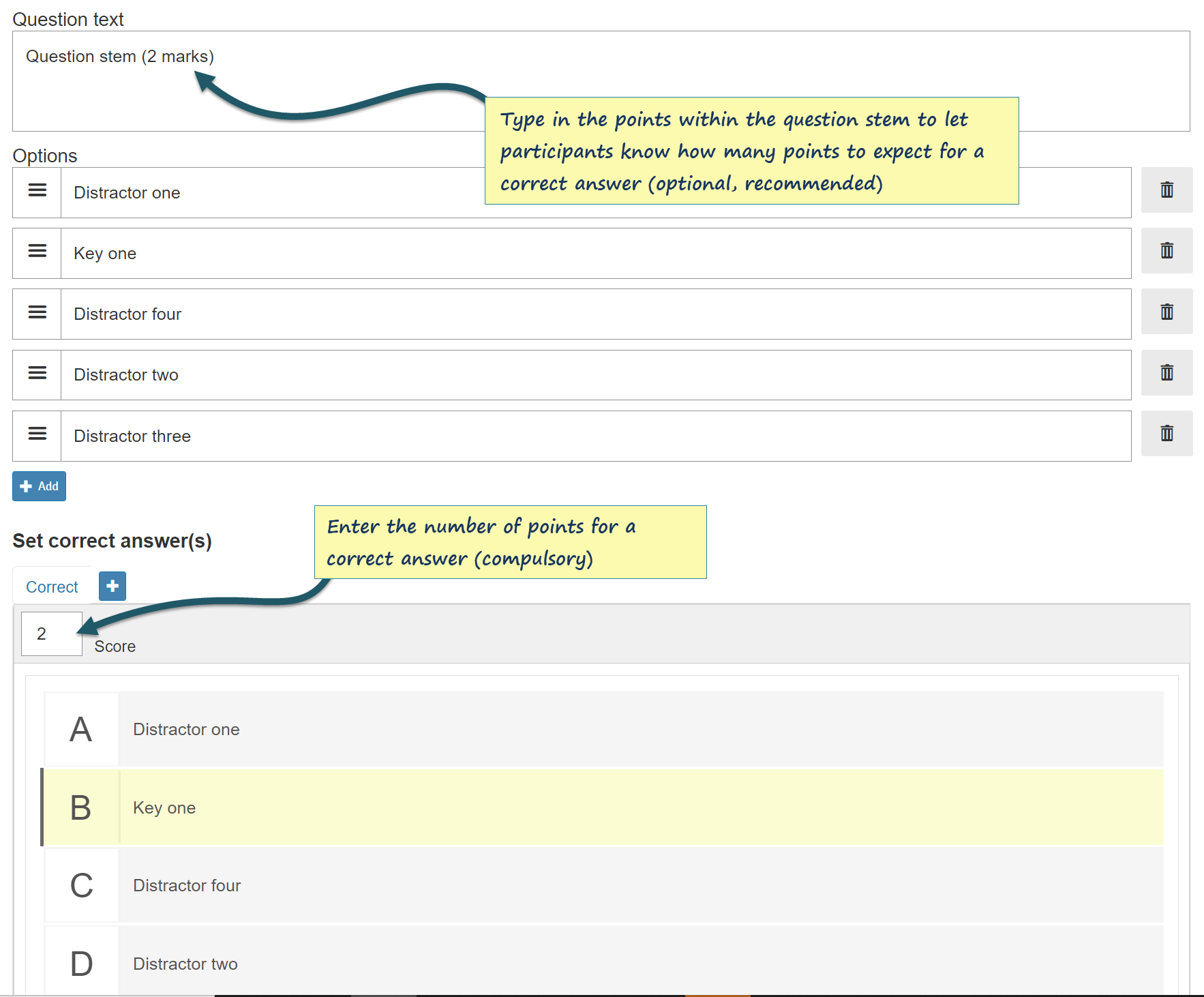
Task: Delete the Distractor two option
Action: tap(1167, 373)
